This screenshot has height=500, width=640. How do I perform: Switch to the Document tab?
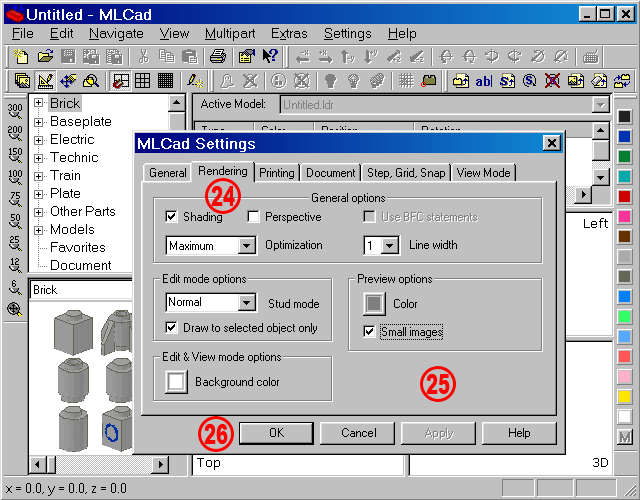[331, 173]
